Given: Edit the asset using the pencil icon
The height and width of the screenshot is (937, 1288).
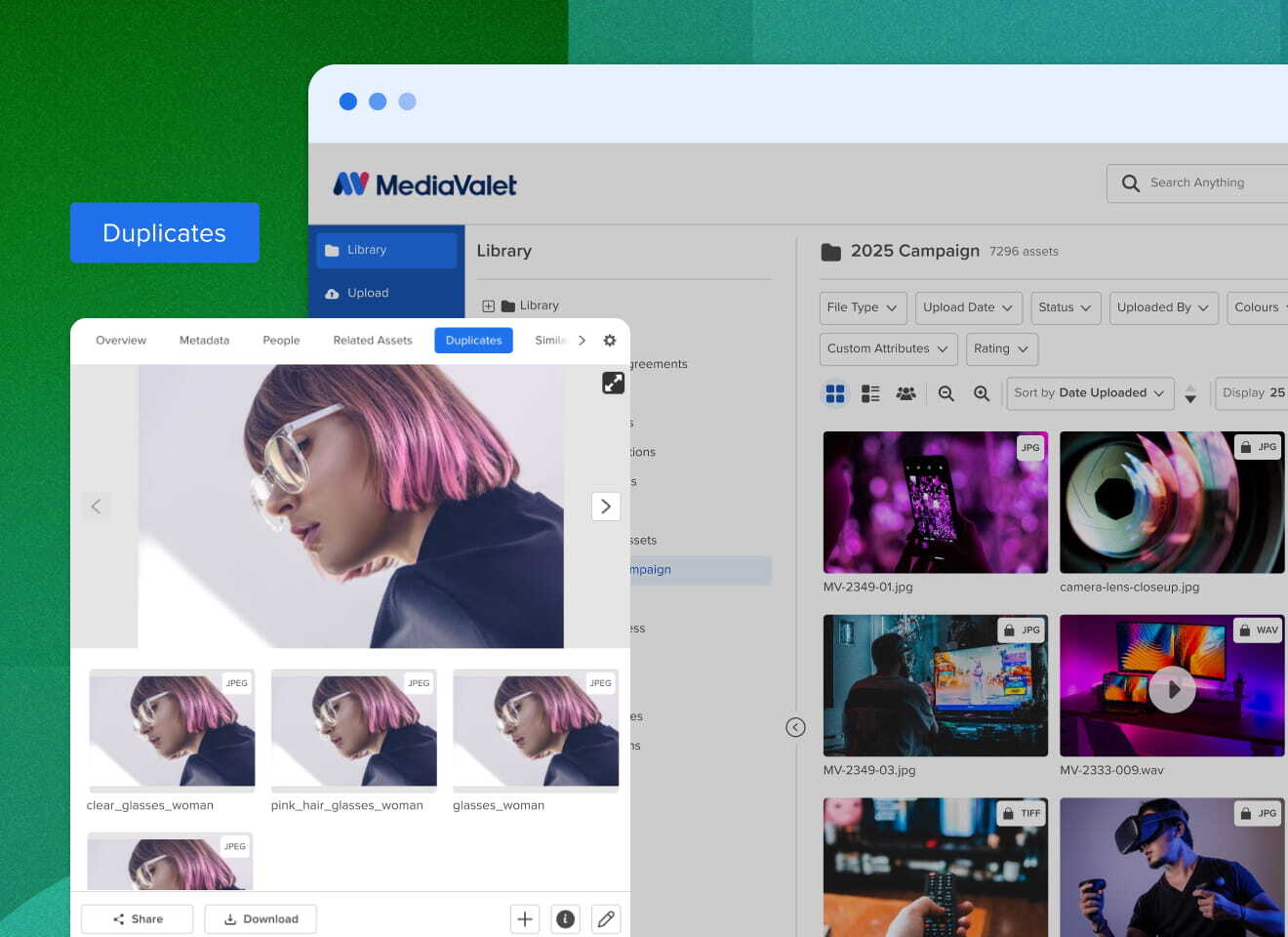Looking at the screenshot, I should (606, 918).
